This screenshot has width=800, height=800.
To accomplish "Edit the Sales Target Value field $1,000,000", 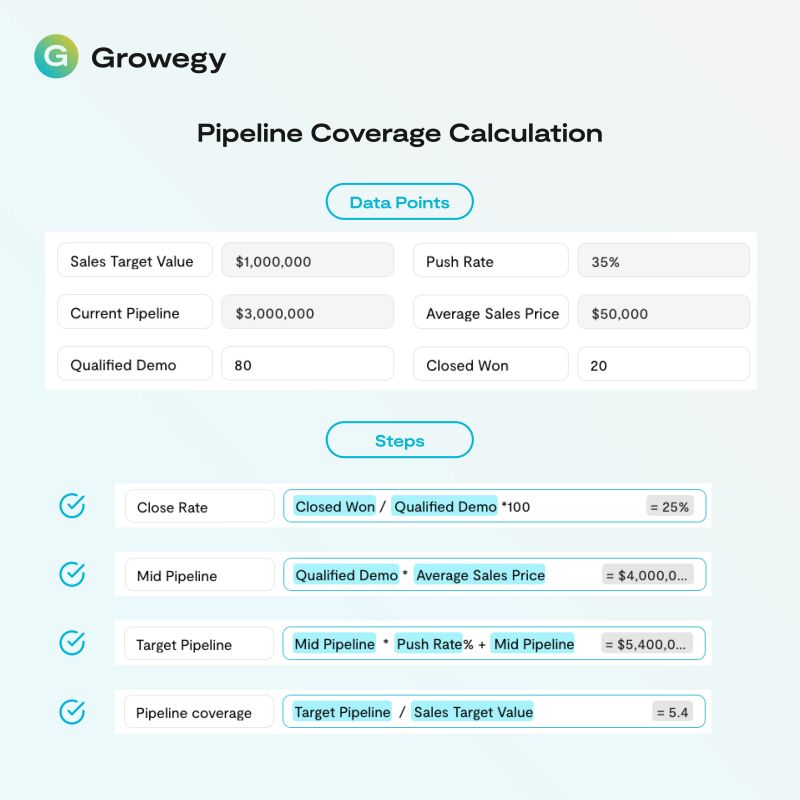I will 307,261.
